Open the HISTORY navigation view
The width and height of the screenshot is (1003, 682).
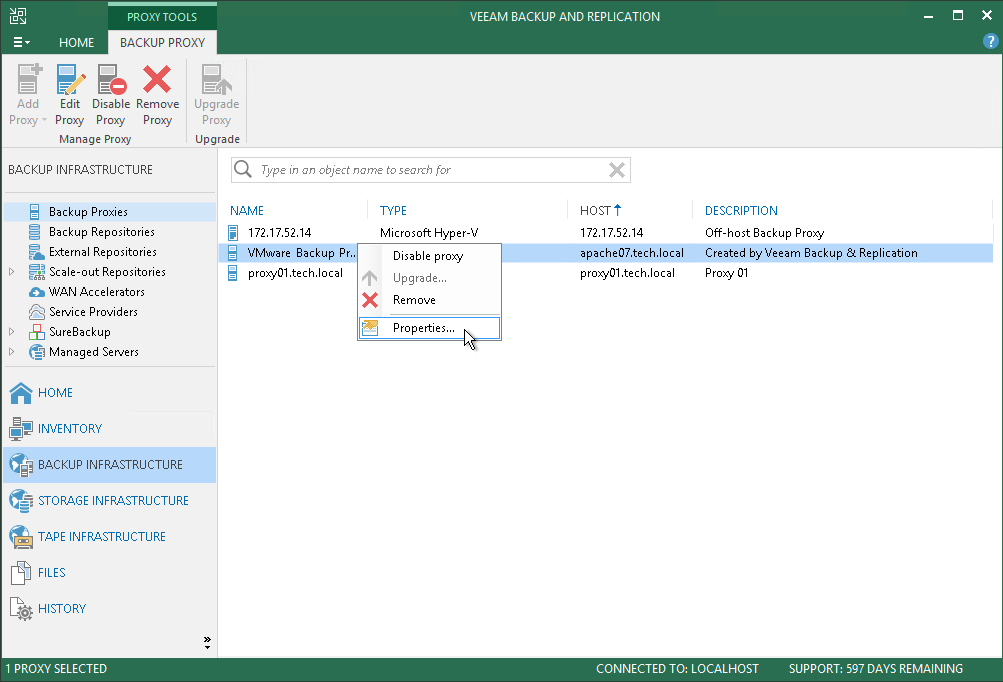tap(109, 608)
